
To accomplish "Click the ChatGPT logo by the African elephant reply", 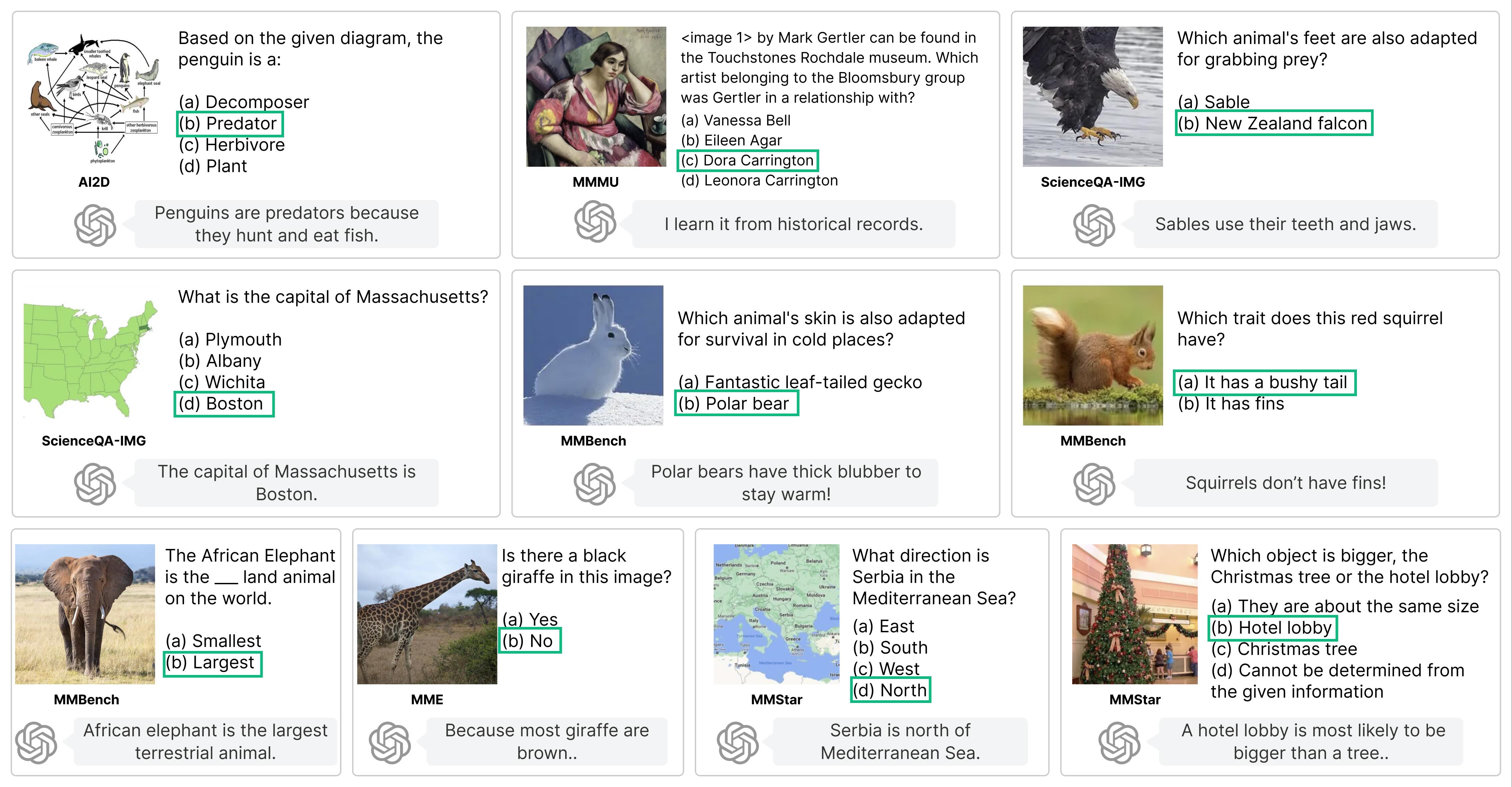I will [36, 742].
